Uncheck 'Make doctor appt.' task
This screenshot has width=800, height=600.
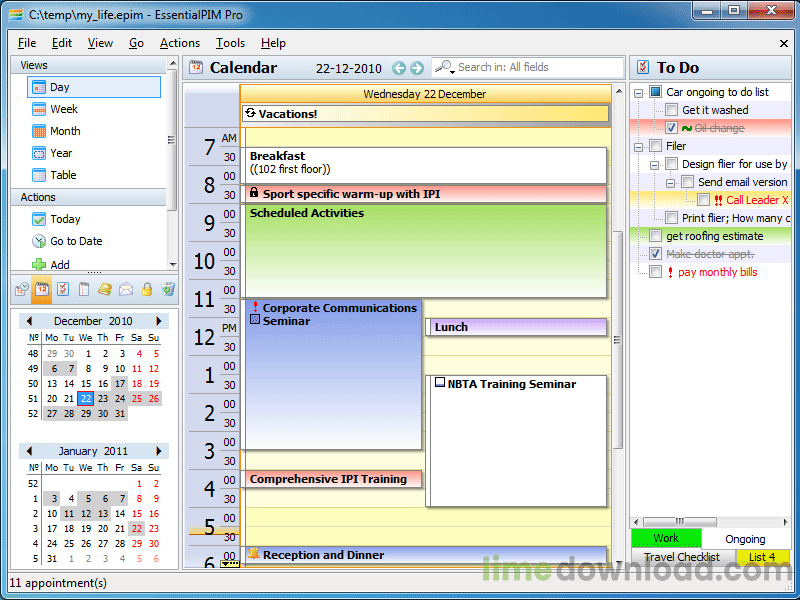[x=656, y=254]
